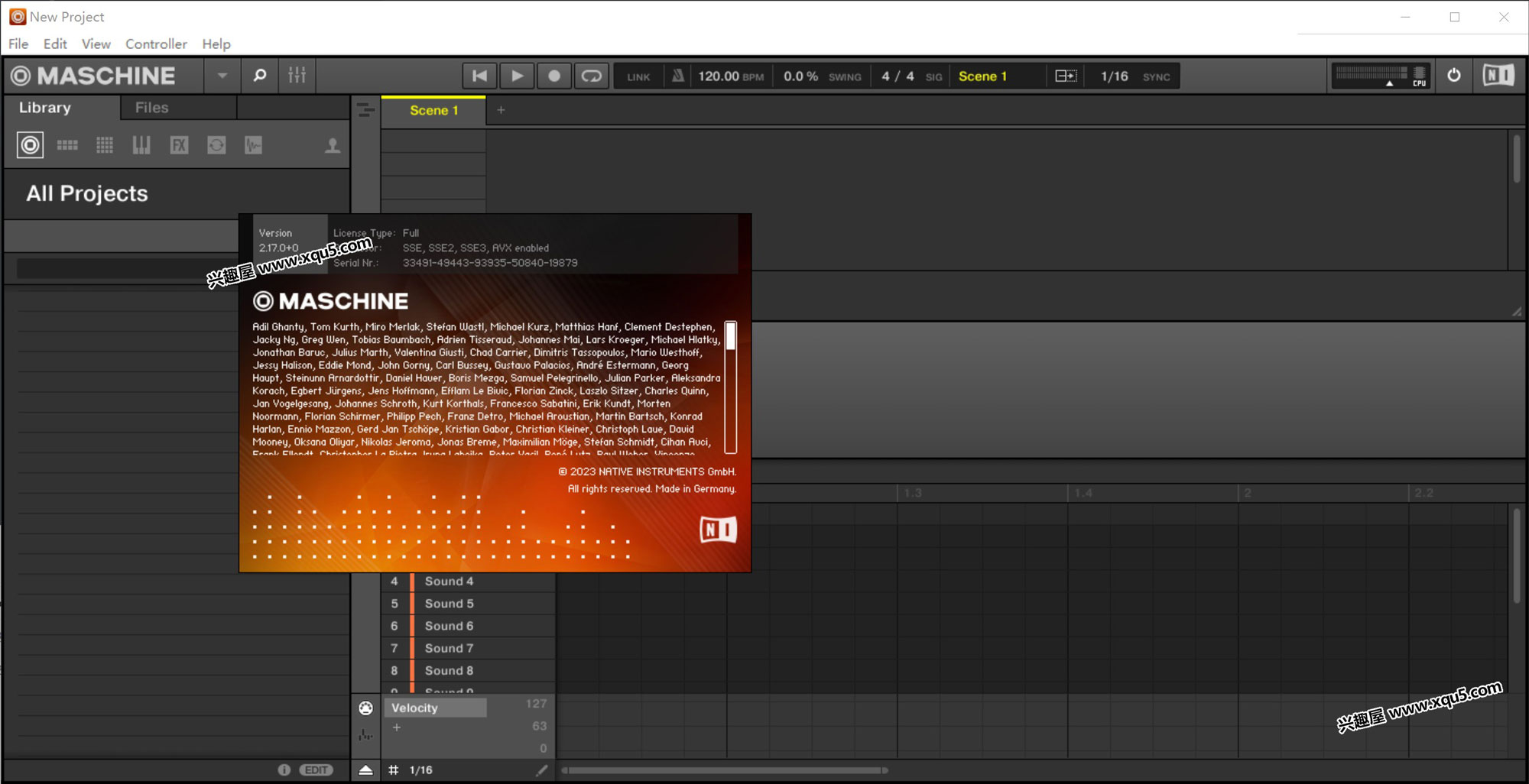
Task: Select the Sound 6 slot
Action: [469, 626]
